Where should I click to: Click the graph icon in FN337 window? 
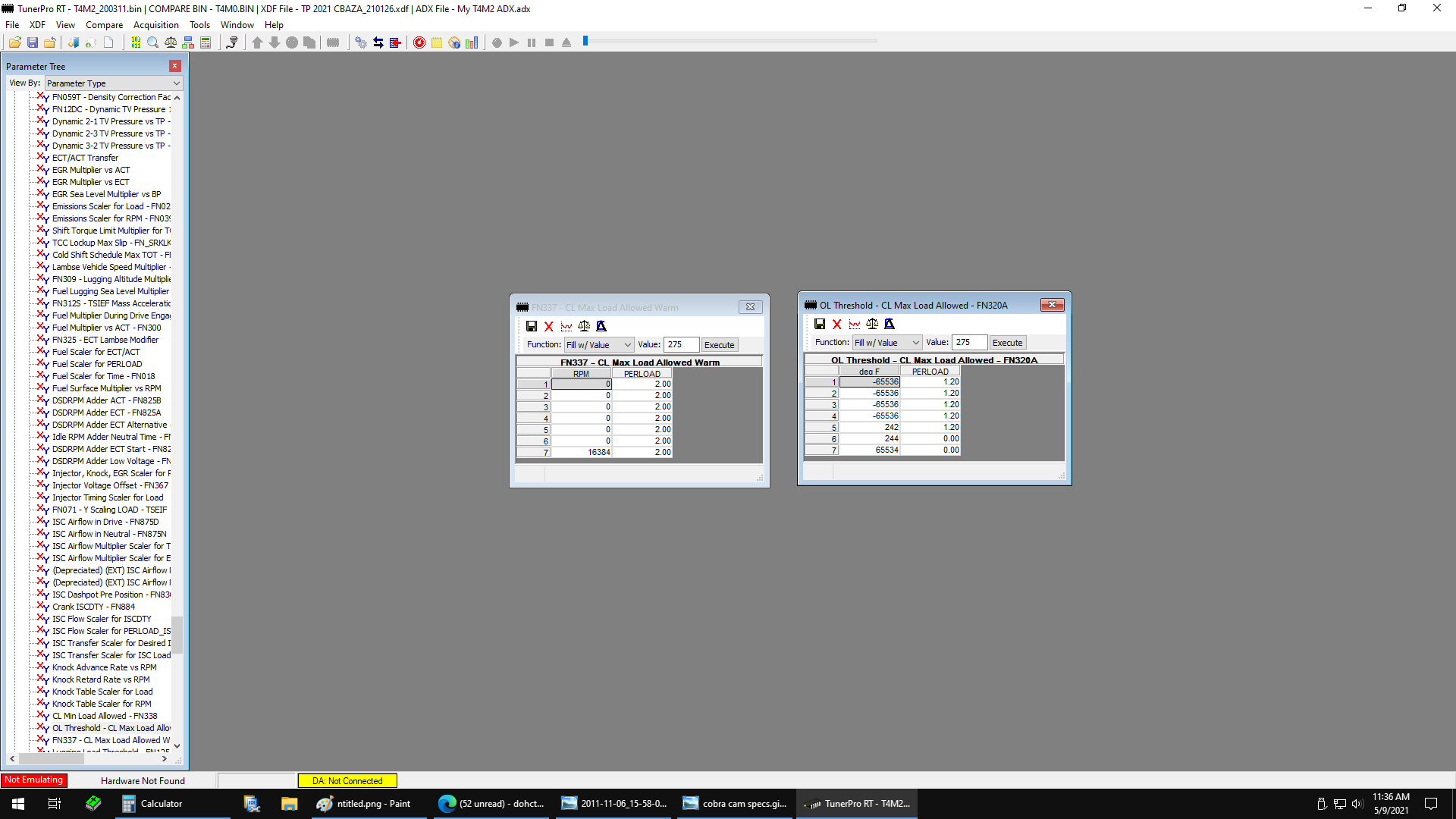coord(566,326)
